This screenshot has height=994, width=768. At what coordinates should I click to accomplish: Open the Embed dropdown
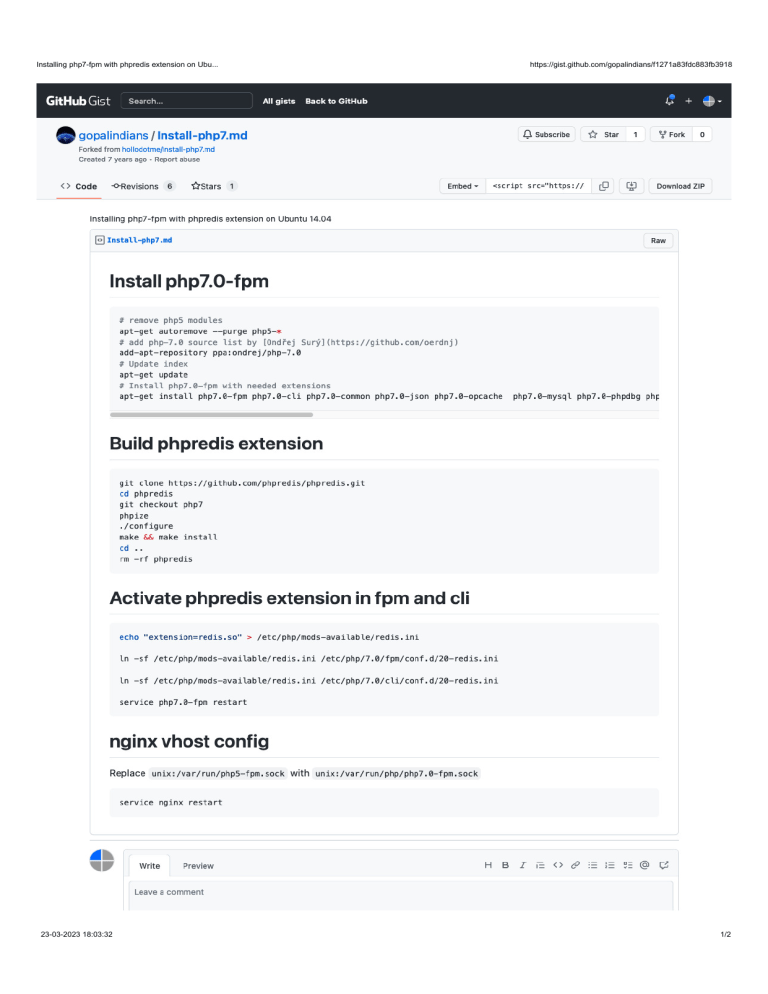coord(461,185)
